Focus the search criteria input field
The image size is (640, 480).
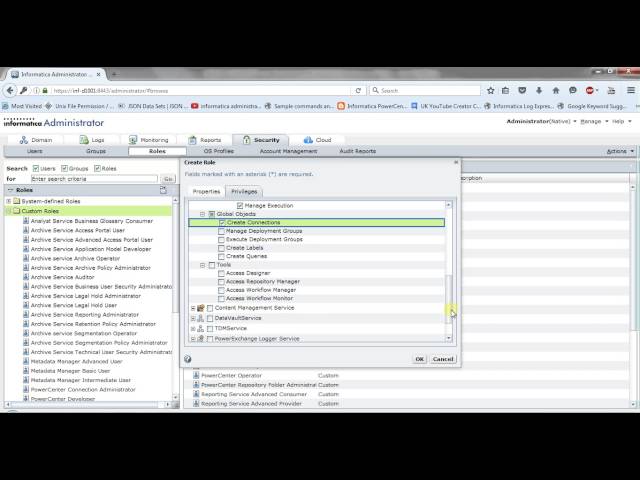94,179
